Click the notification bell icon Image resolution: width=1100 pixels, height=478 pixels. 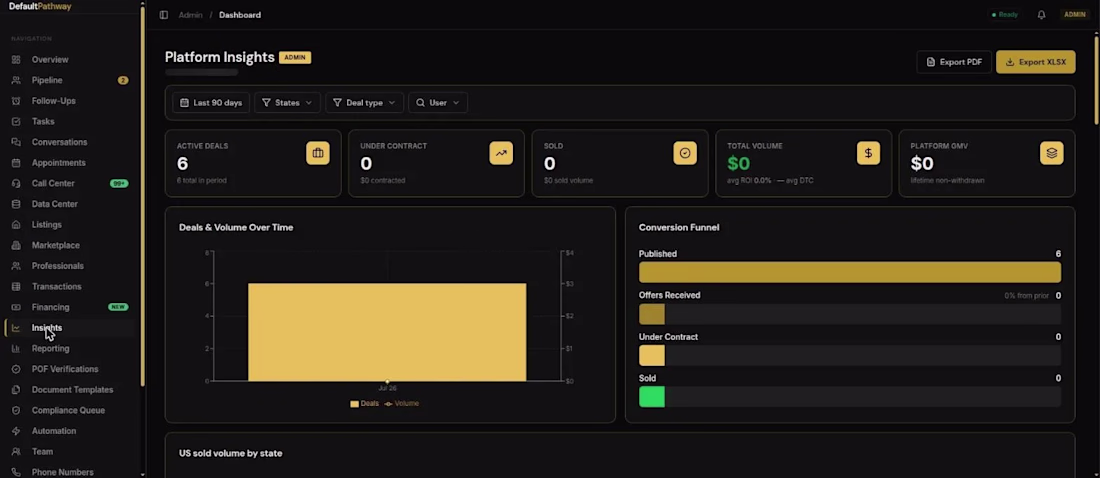point(1041,15)
